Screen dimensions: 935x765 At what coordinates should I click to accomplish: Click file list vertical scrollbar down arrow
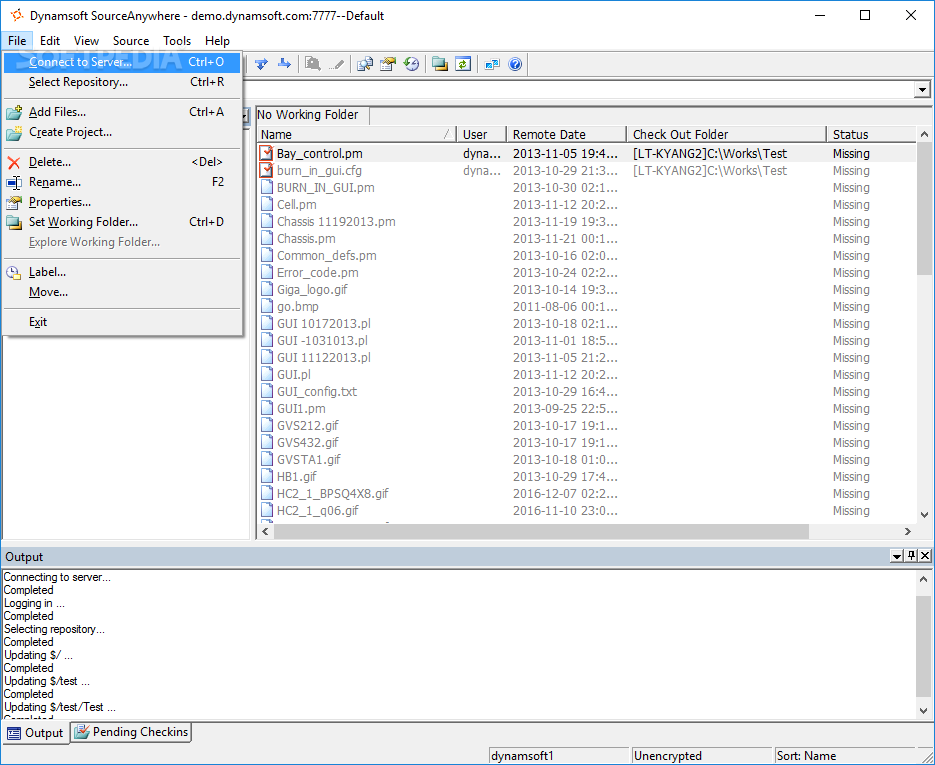924,515
